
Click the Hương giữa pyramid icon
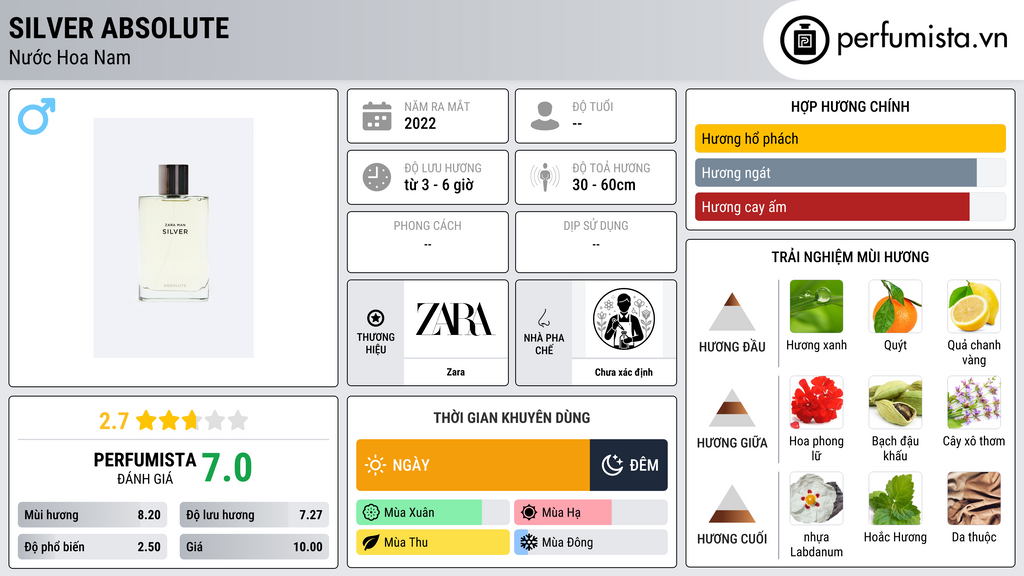click(x=732, y=408)
